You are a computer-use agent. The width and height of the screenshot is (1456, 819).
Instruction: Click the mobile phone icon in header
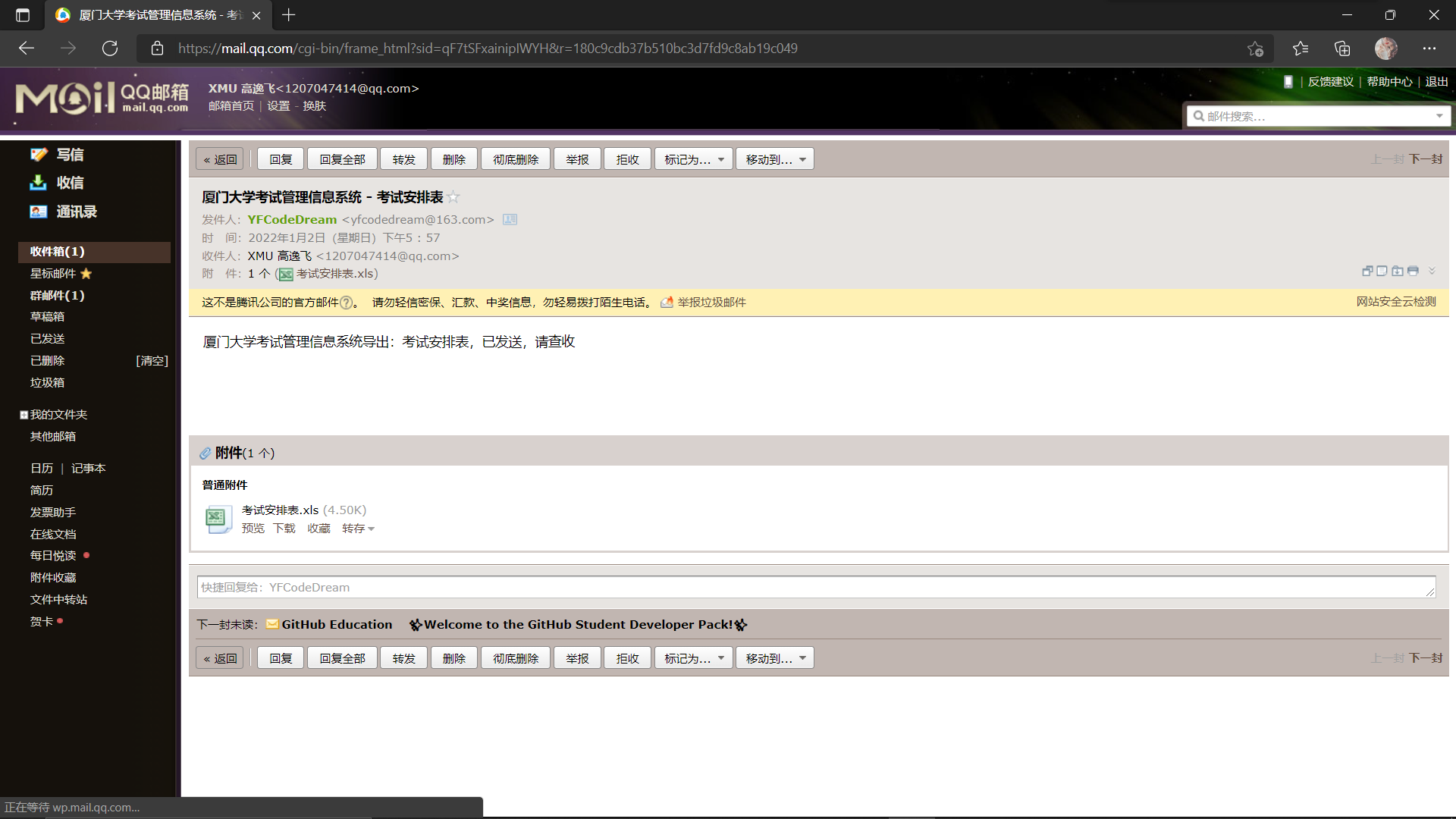[1288, 81]
